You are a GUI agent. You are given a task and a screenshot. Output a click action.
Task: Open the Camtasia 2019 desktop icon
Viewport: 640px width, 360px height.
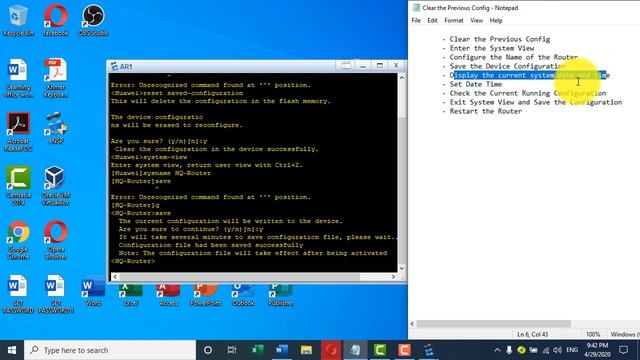click(18, 185)
